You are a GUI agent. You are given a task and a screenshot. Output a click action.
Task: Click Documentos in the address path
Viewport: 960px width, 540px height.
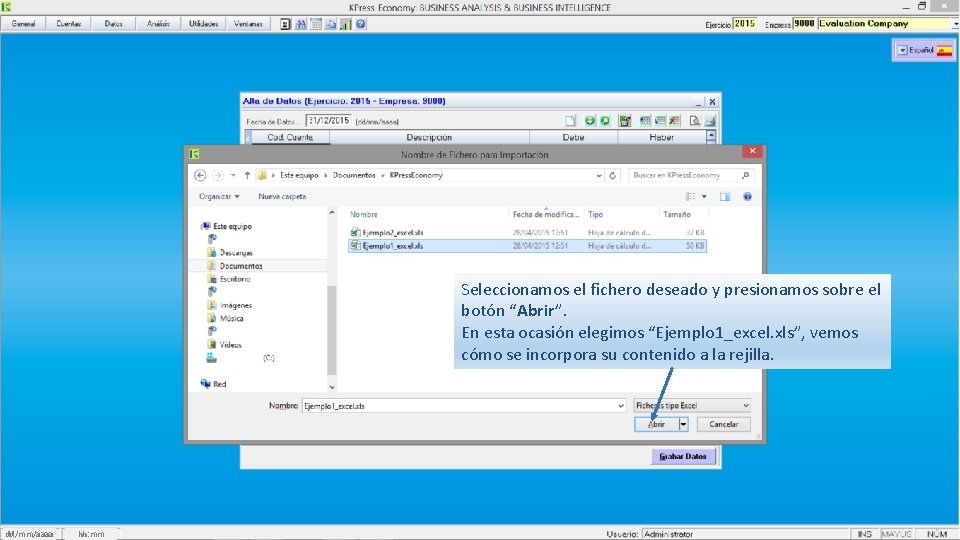click(354, 175)
